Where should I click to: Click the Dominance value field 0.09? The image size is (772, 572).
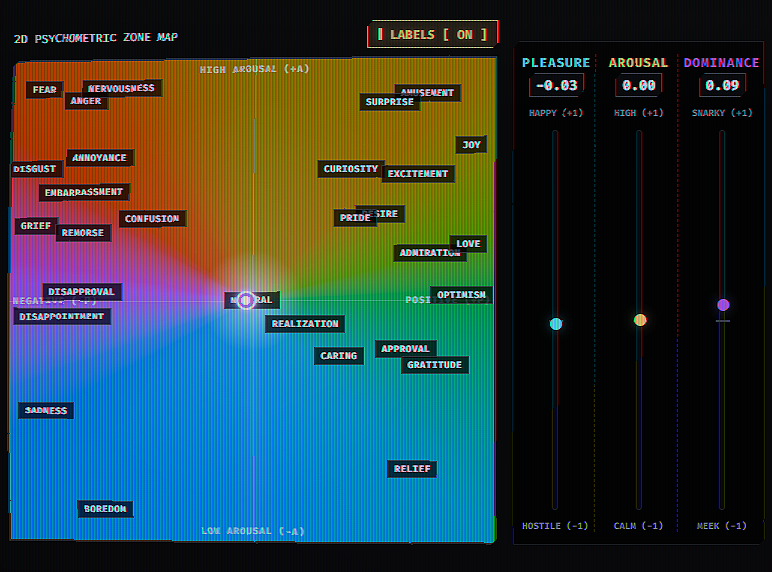pos(722,85)
